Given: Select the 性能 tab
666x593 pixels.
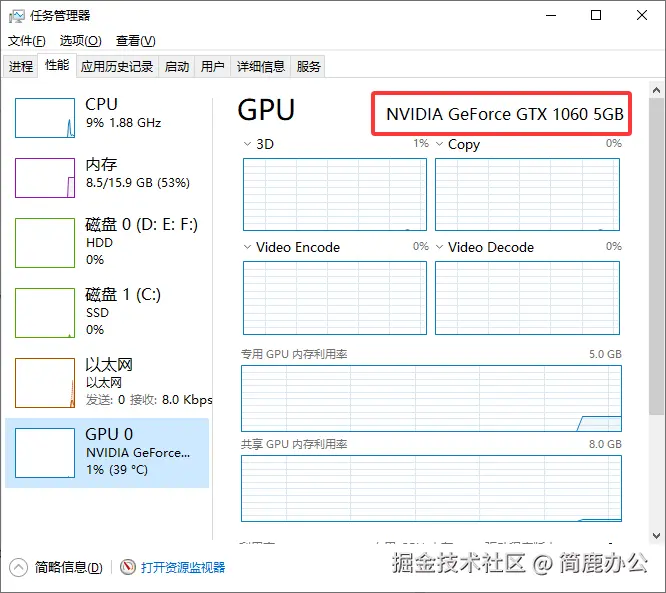Looking at the screenshot, I should coord(57,65).
